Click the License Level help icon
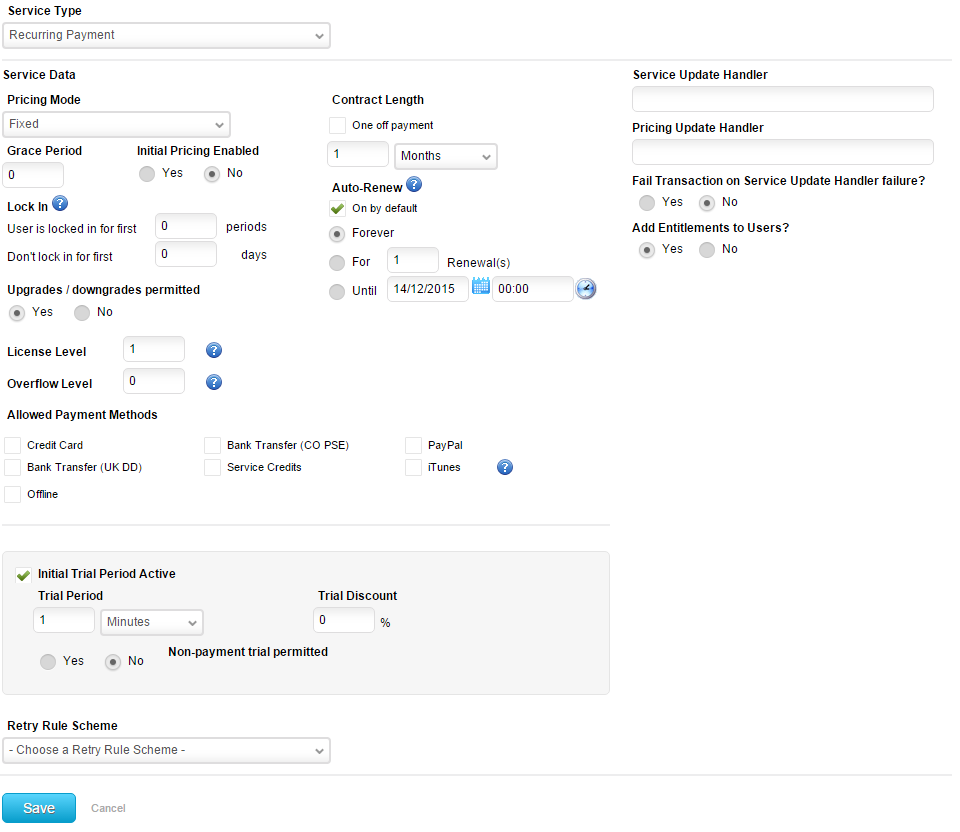Image resolution: width=960 pixels, height=832 pixels. [213, 350]
